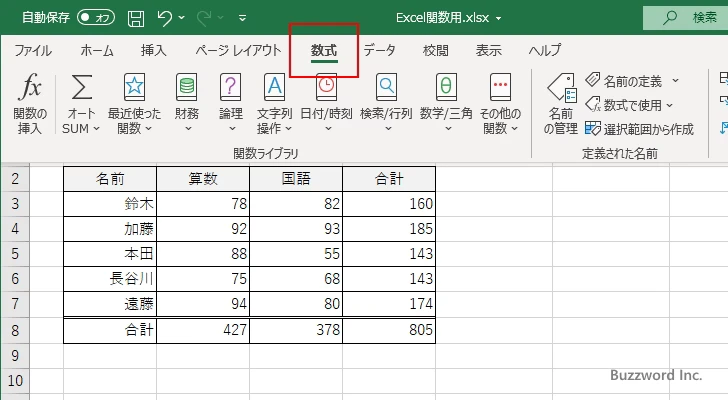728x400 pixels.
Task: Switch to the ページ レイアウト tab
Action: tap(238, 50)
